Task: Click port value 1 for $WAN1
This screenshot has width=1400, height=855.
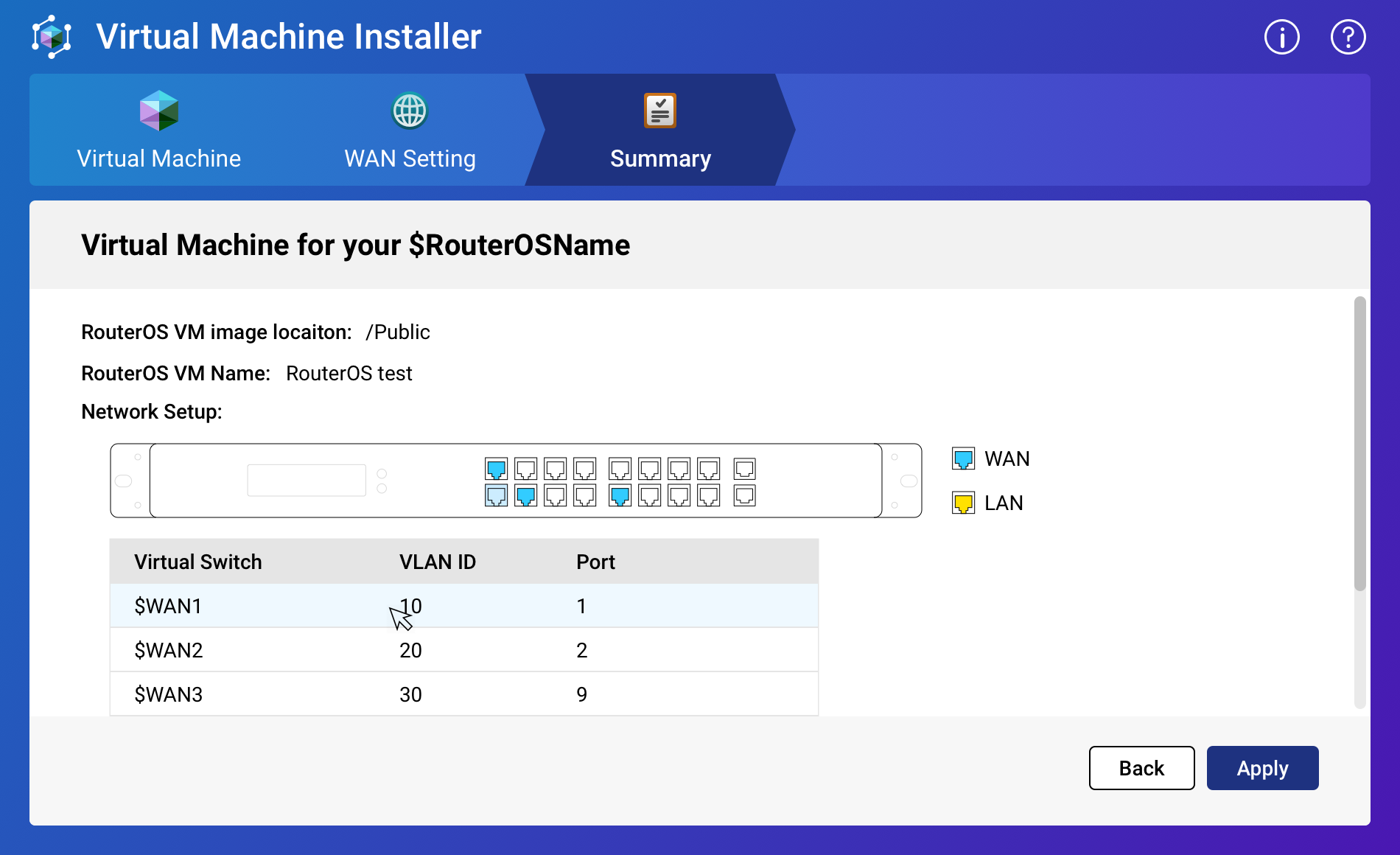Action: 581,606
